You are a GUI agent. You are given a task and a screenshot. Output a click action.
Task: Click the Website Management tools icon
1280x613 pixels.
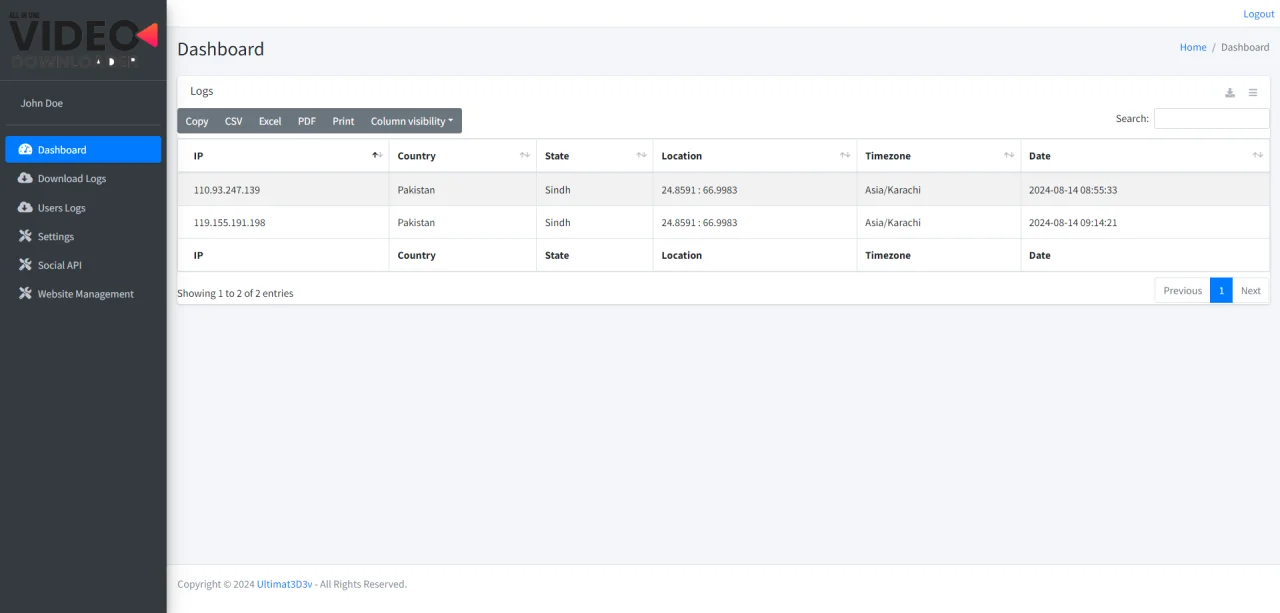click(26, 293)
